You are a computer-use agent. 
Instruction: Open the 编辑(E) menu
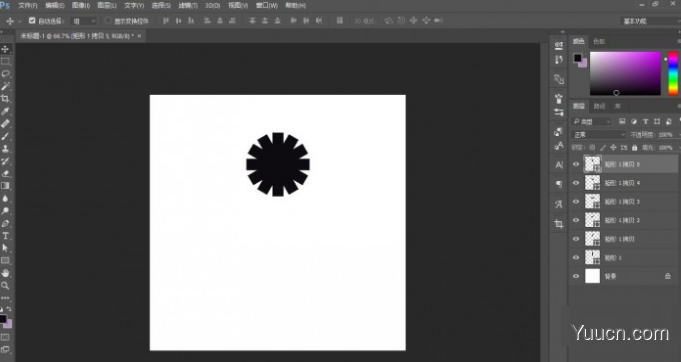point(55,6)
